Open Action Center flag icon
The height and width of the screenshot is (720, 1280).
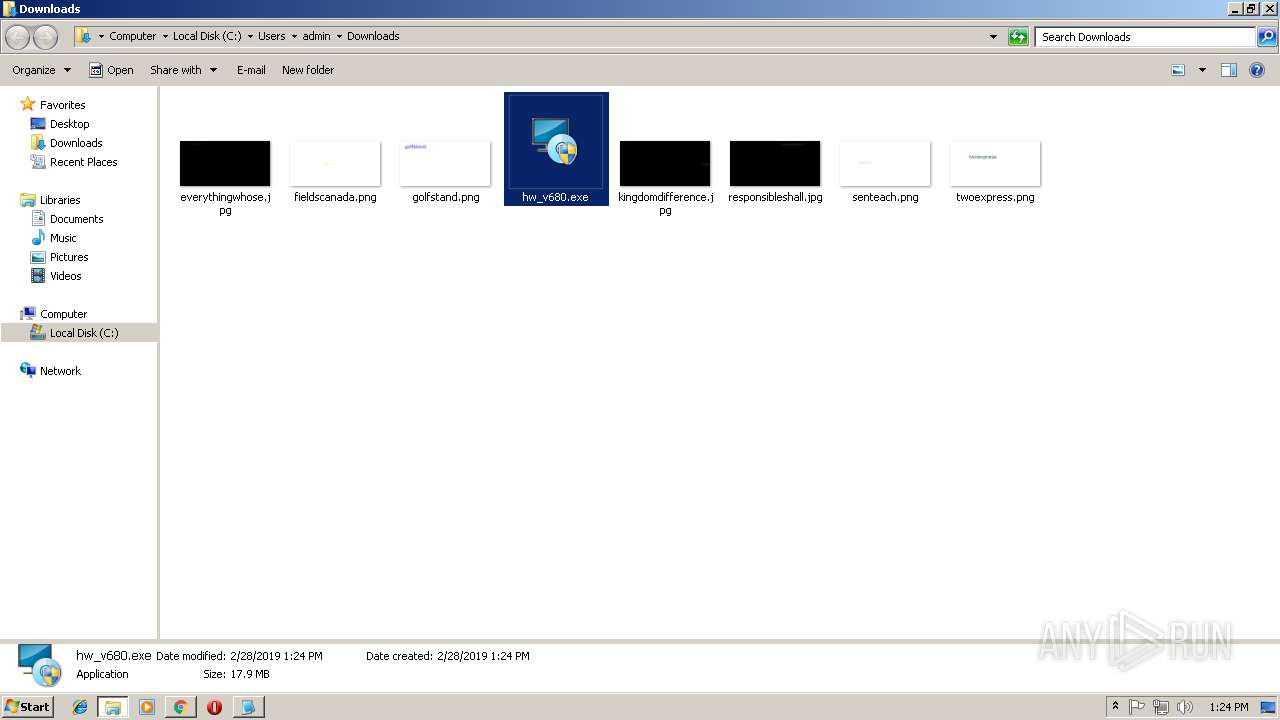click(1137, 707)
